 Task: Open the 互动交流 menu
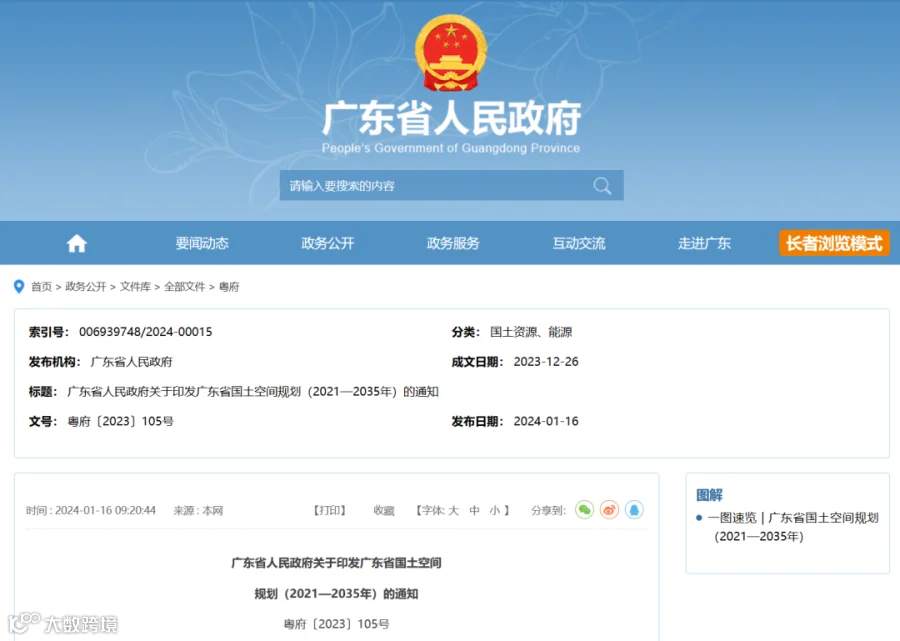pyautogui.click(x=579, y=243)
